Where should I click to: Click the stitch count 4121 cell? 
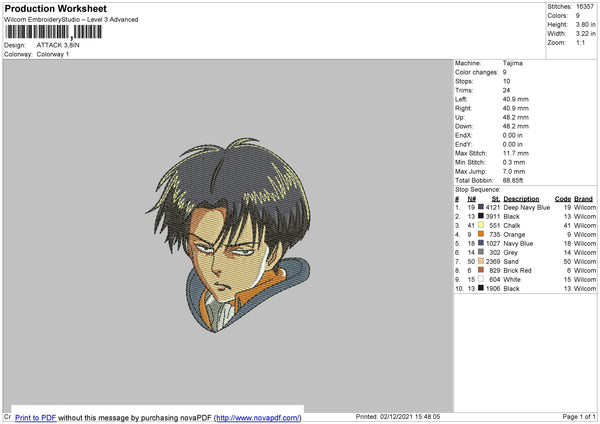(493, 207)
